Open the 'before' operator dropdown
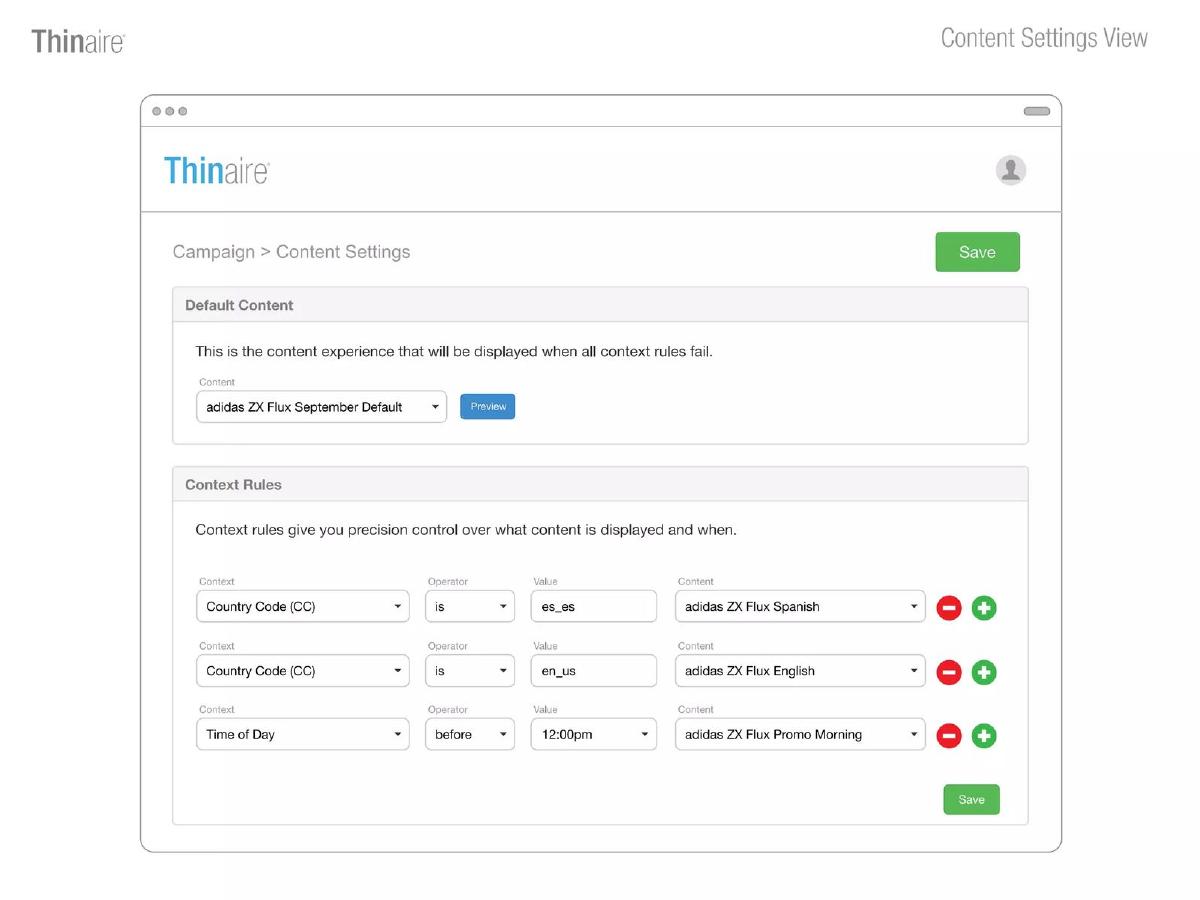 point(470,734)
